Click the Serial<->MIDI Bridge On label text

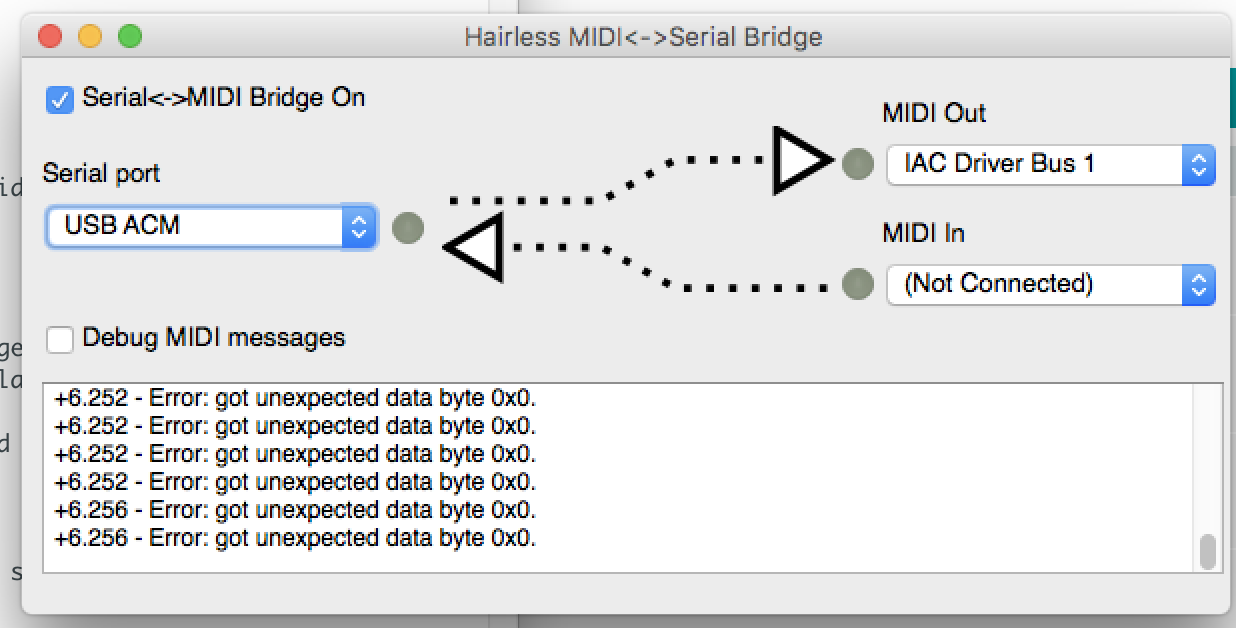(x=224, y=98)
